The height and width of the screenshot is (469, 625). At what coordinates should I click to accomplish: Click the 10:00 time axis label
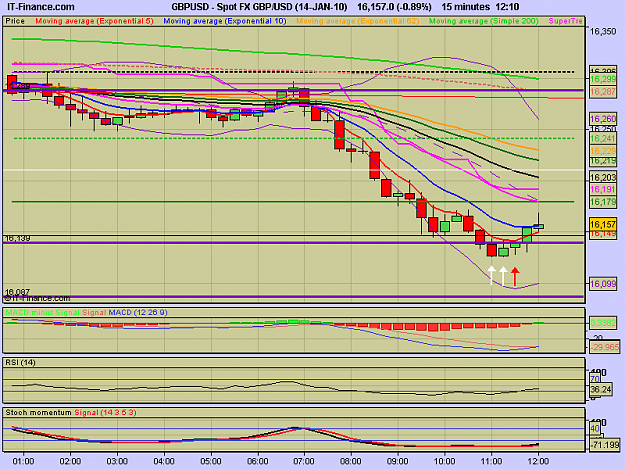444,461
